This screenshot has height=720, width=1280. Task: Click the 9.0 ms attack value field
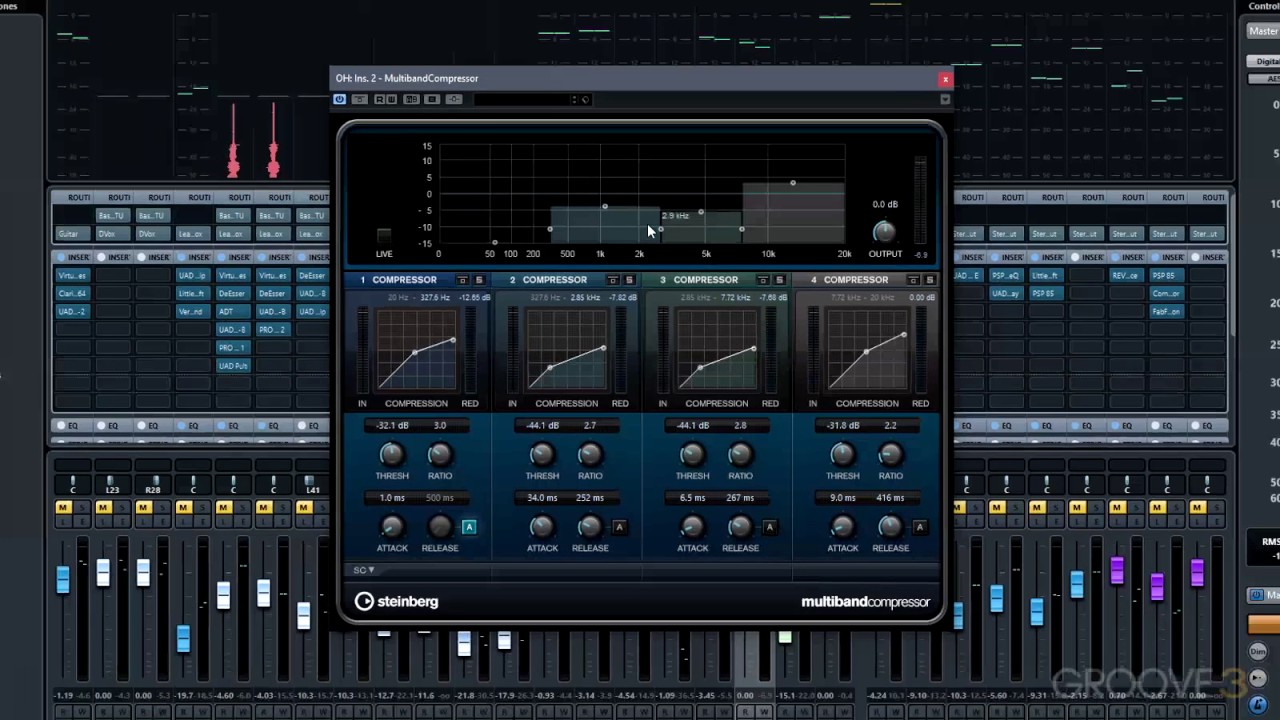842,497
